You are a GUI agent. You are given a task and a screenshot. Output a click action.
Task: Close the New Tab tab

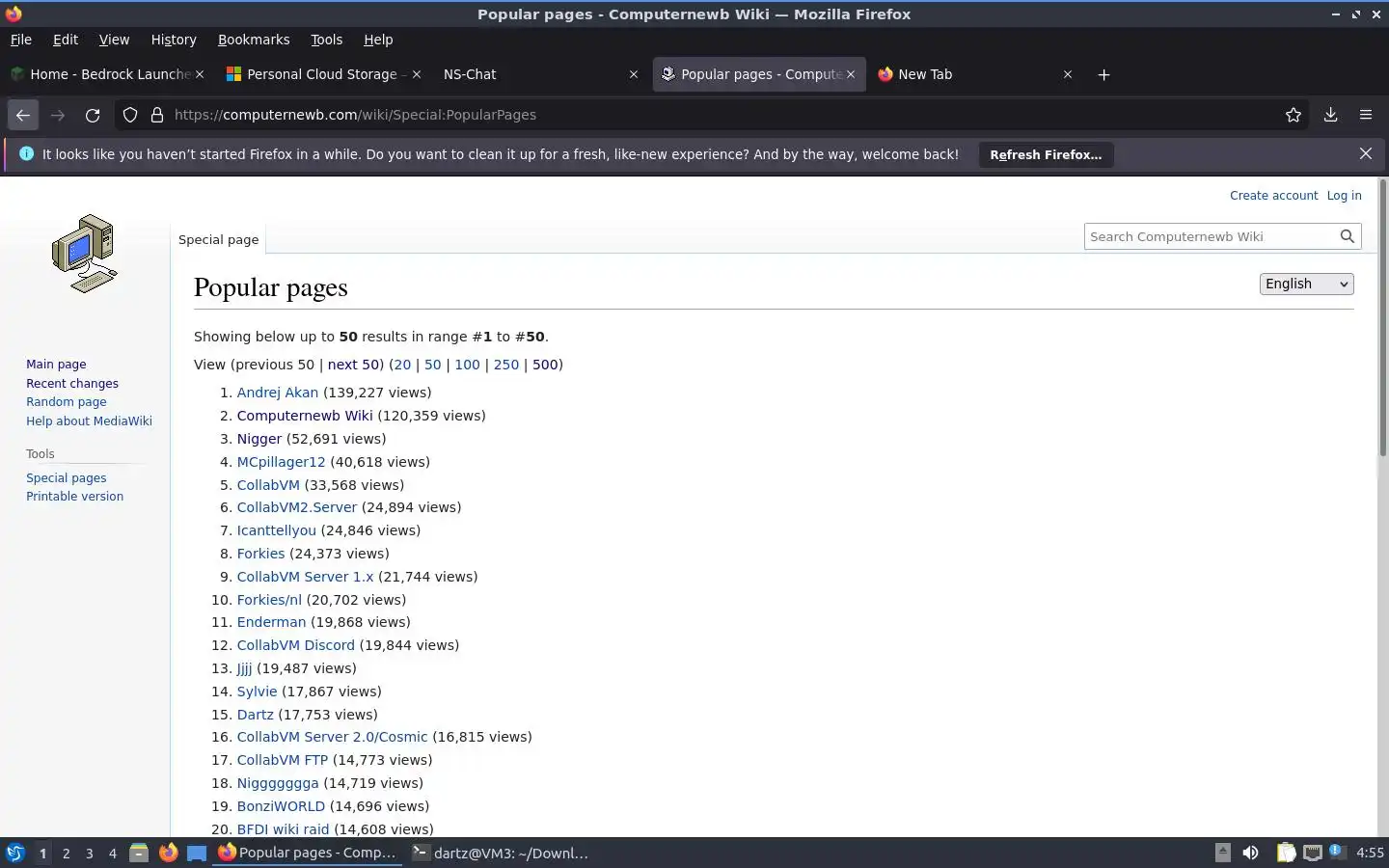(x=1068, y=74)
